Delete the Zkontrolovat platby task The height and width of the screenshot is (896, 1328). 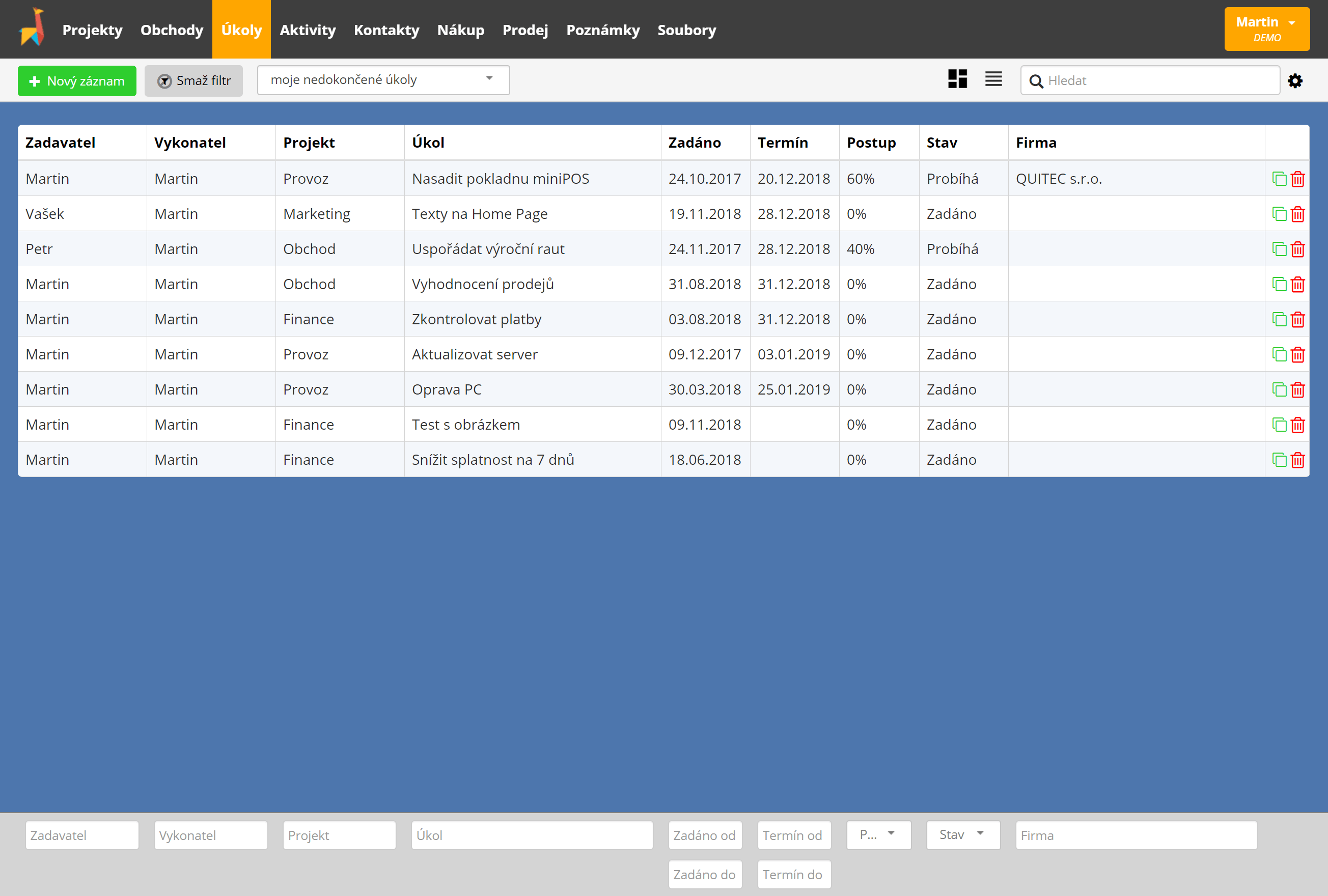click(1298, 319)
